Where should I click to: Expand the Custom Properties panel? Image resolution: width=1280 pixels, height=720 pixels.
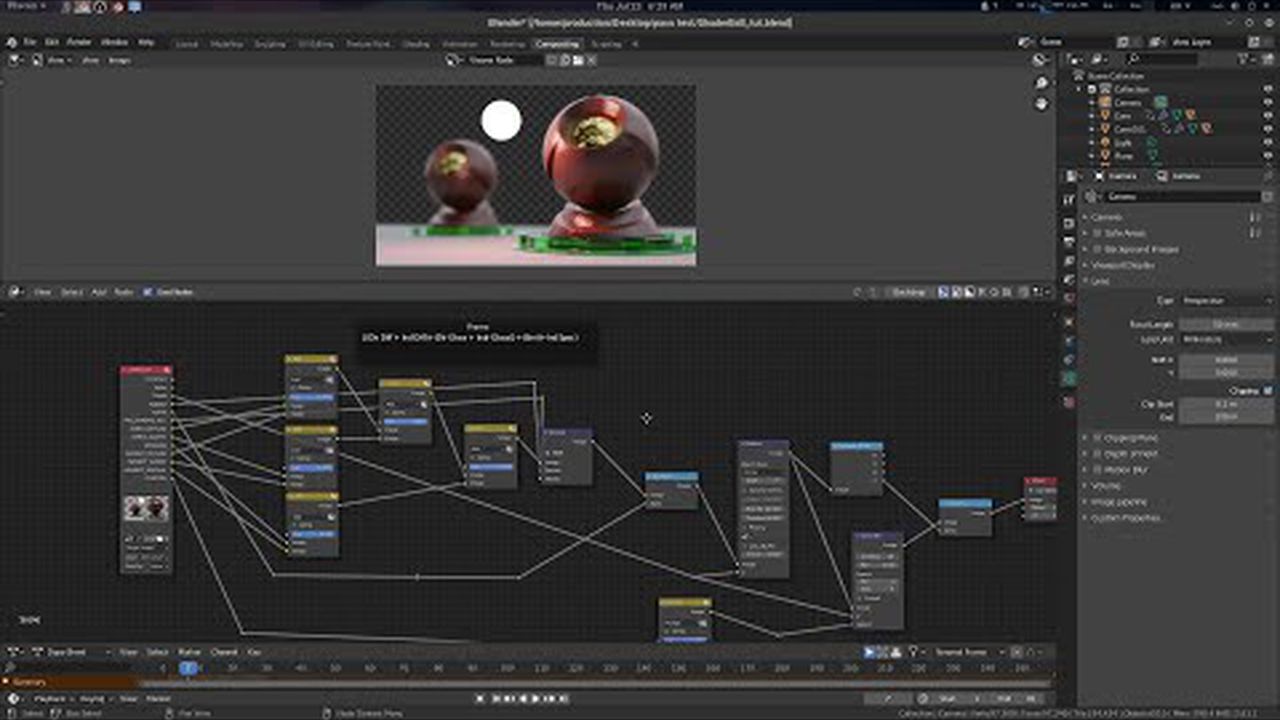1125,518
